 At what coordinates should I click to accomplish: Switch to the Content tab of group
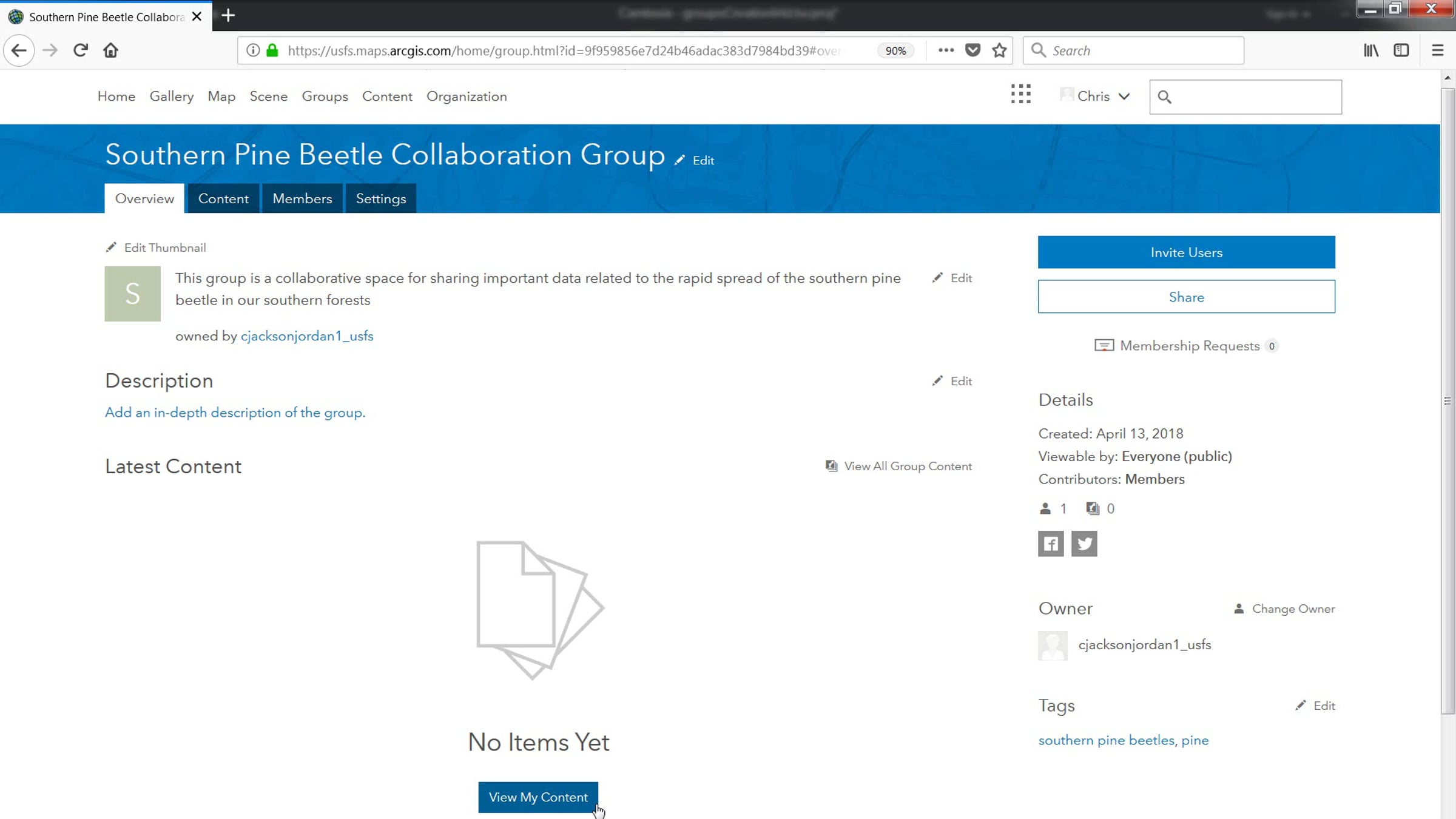(223, 198)
